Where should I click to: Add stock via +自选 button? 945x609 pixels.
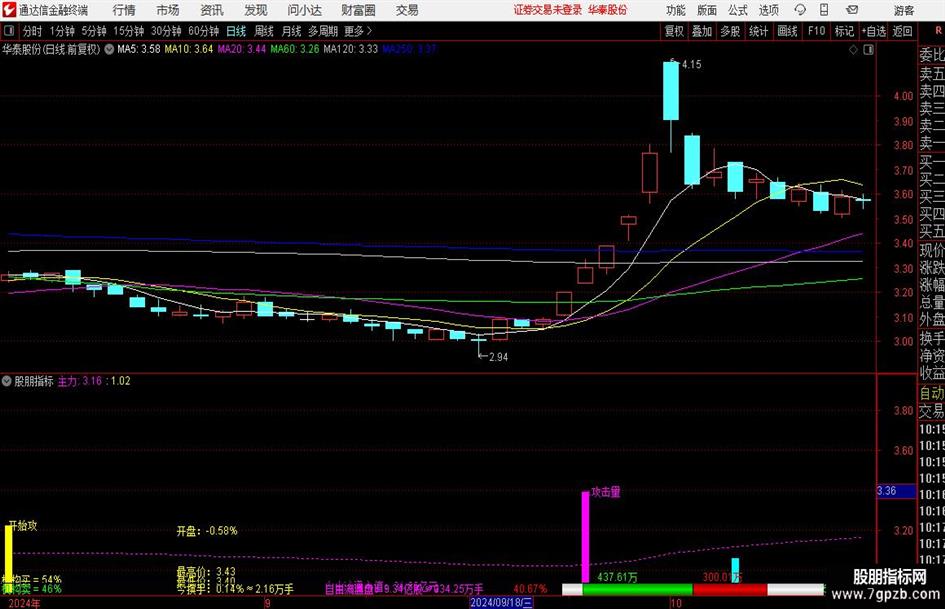pos(873,31)
